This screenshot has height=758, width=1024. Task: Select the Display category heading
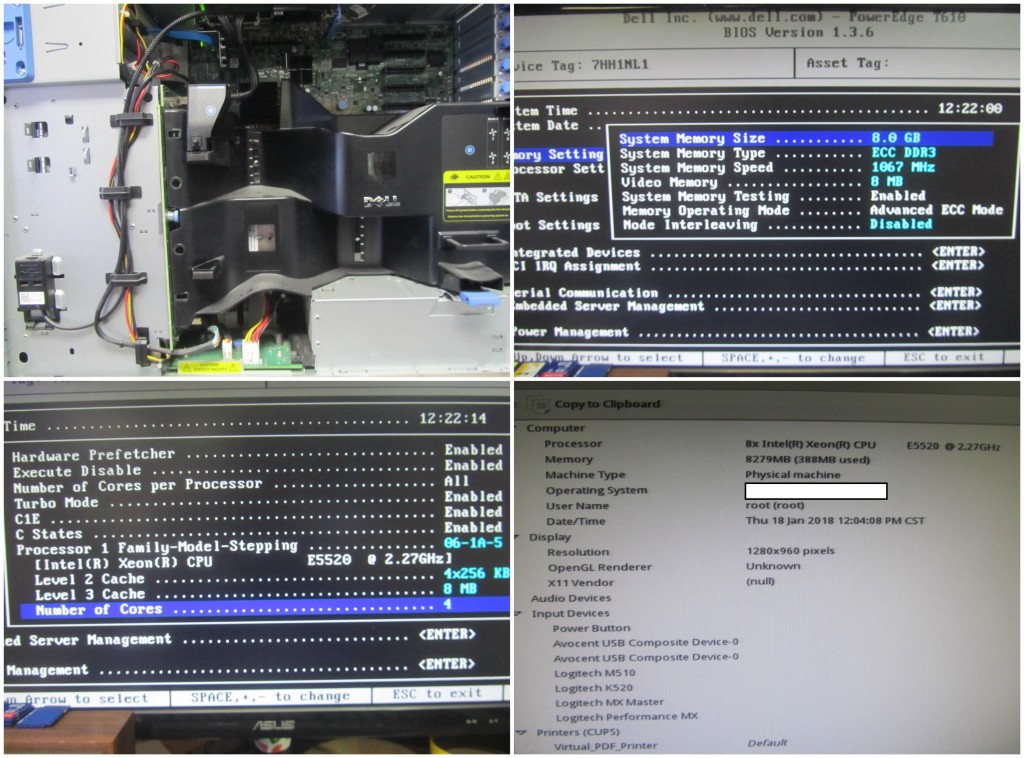click(550, 537)
